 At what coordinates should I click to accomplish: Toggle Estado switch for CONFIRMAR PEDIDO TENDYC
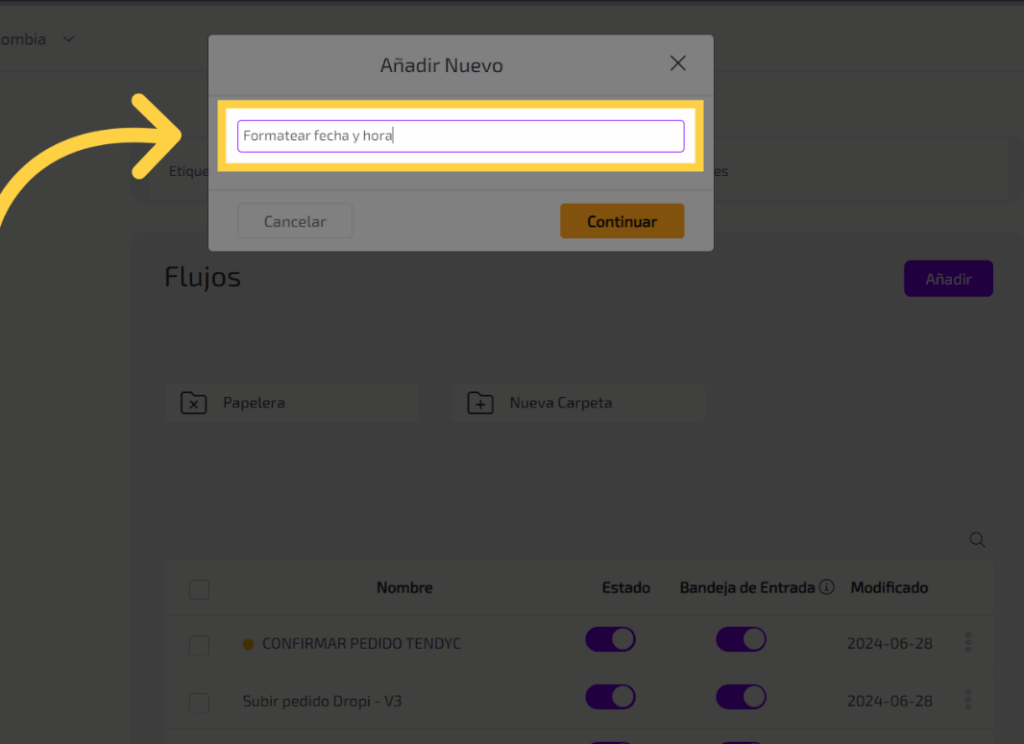[x=610, y=640]
